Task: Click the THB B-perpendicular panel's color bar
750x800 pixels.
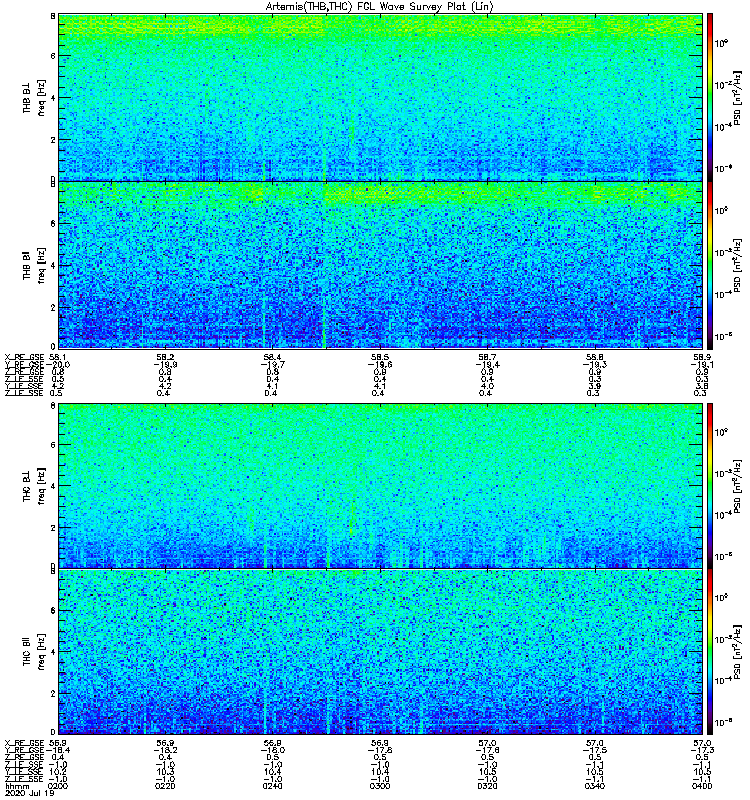Action: coord(710,97)
